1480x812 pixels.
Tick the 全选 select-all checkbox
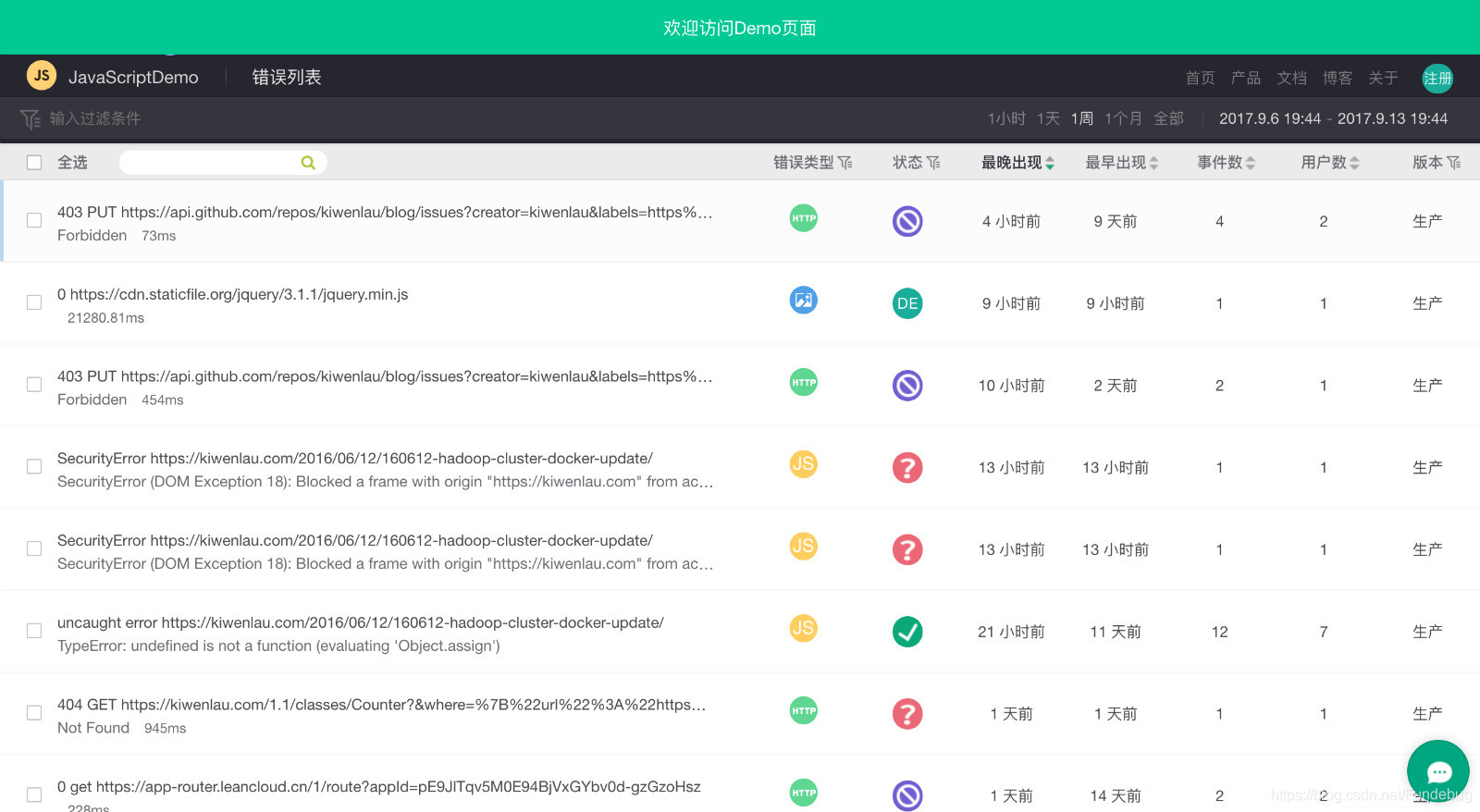click(34, 162)
